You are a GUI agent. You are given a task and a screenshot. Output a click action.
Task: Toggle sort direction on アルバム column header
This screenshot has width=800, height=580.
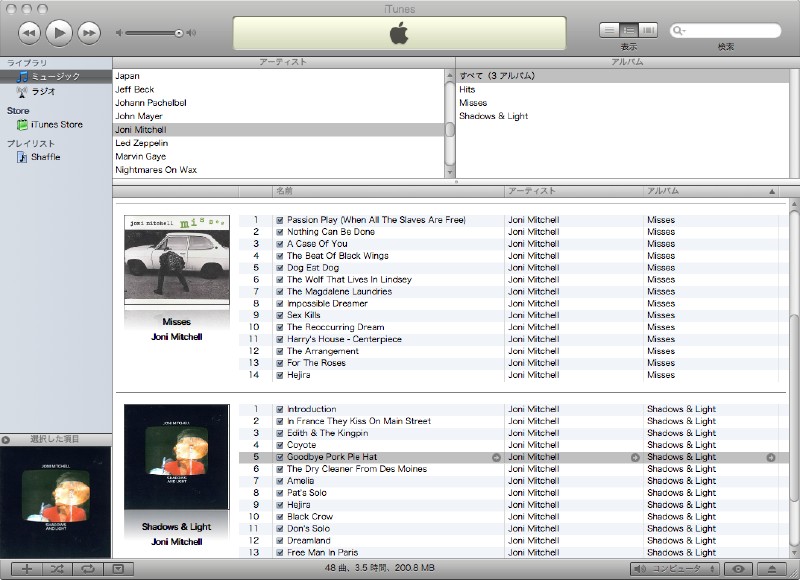[711, 191]
